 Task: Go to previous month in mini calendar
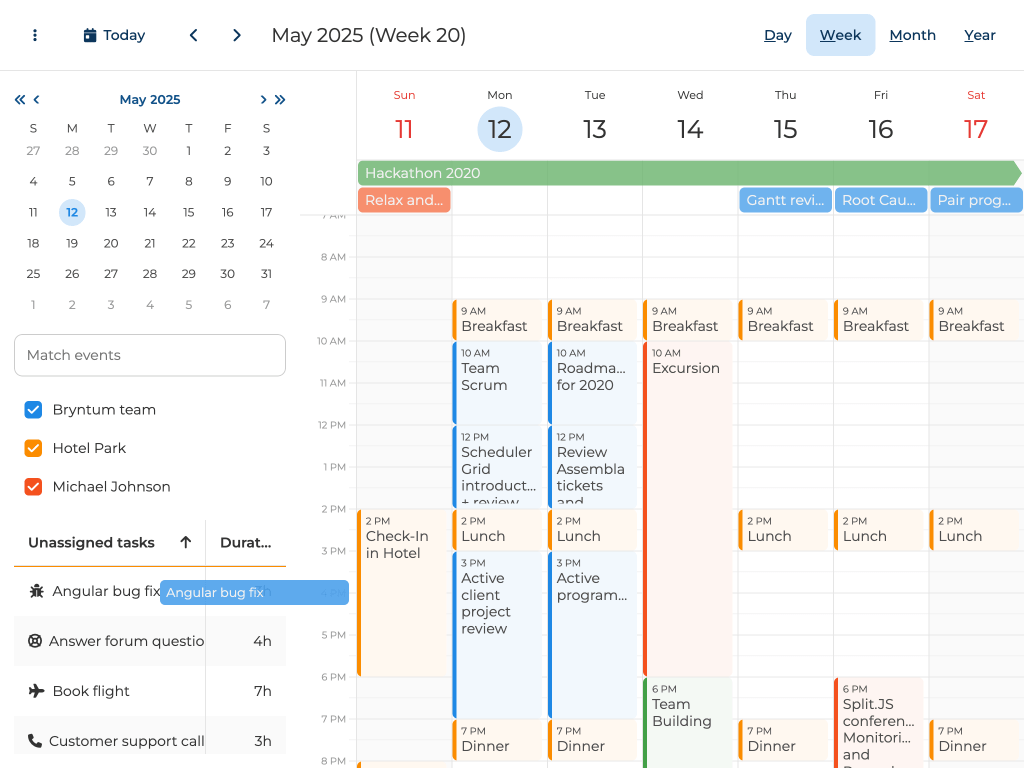coord(37,99)
